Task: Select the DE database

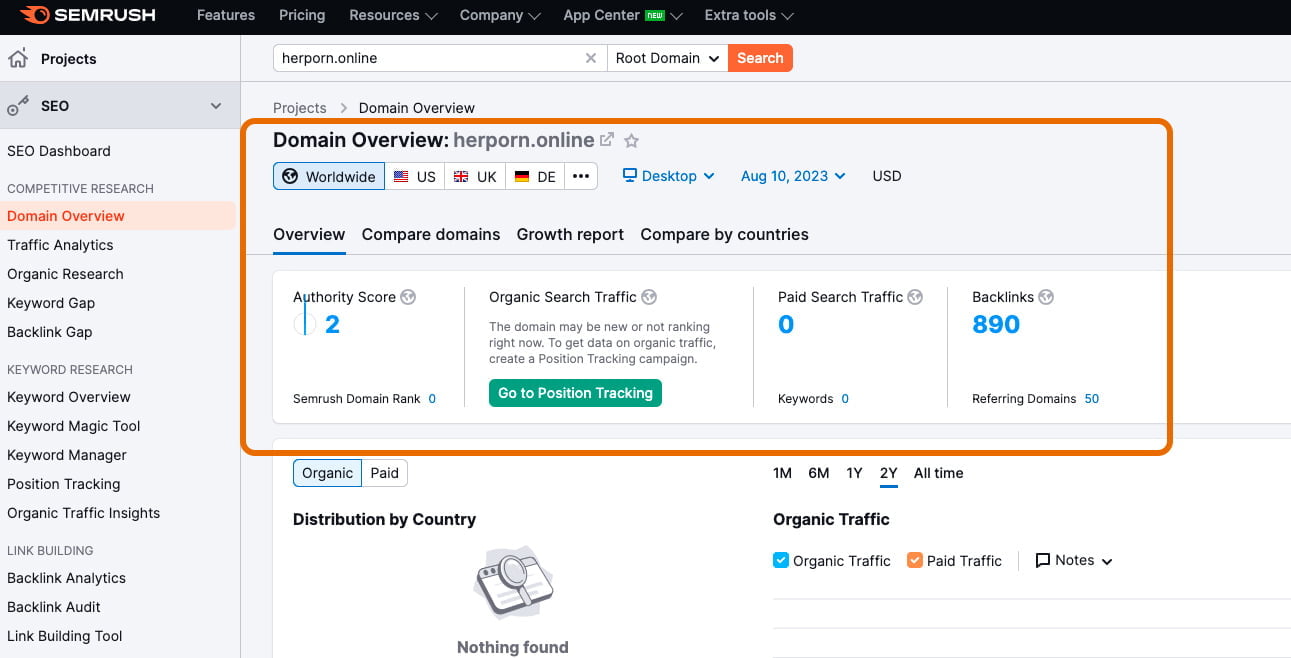Action: pos(535,176)
